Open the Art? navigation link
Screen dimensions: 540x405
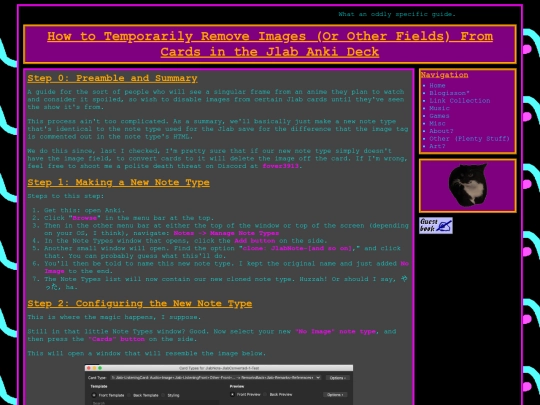click(437, 146)
